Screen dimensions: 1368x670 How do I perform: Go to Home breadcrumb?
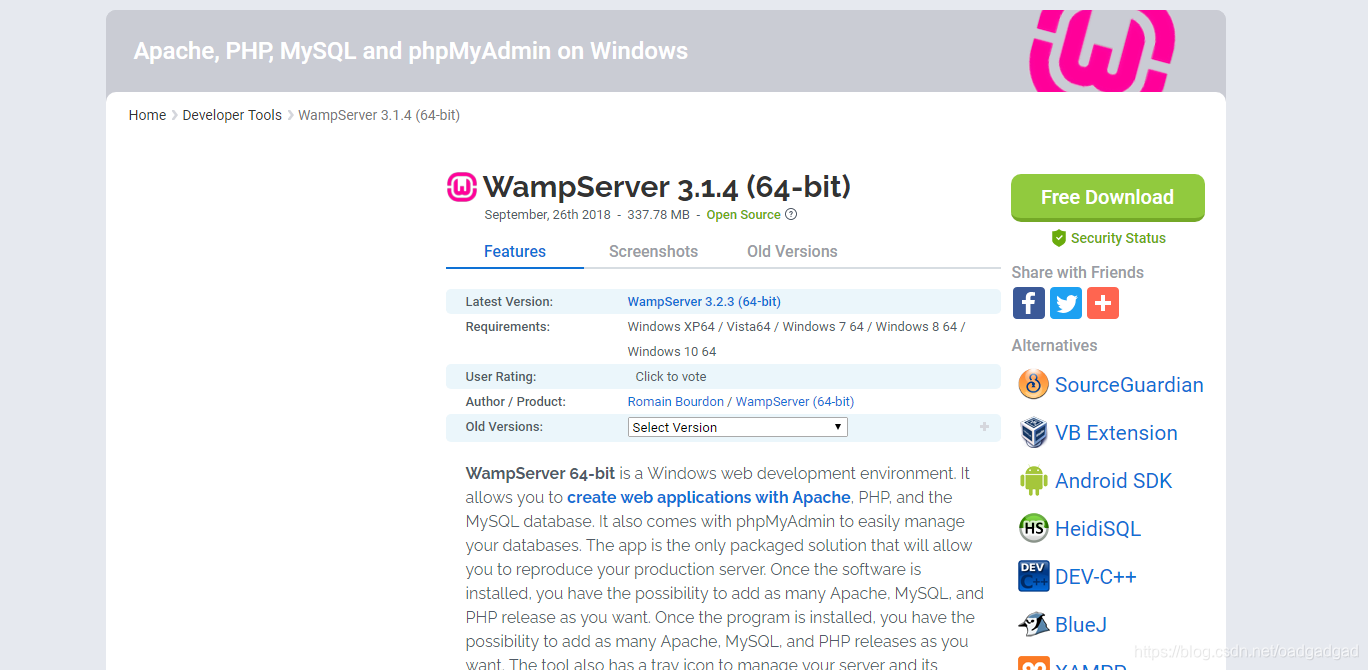(x=147, y=115)
